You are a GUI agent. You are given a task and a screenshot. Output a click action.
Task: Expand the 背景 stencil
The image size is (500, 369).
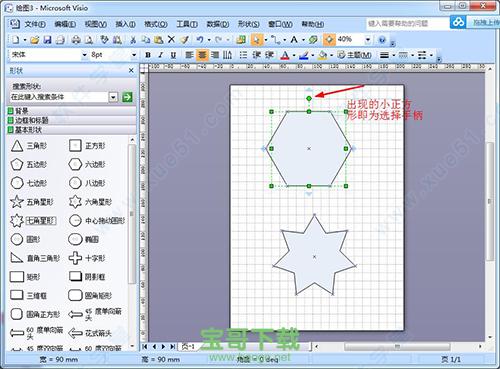(x=71, y=111)
